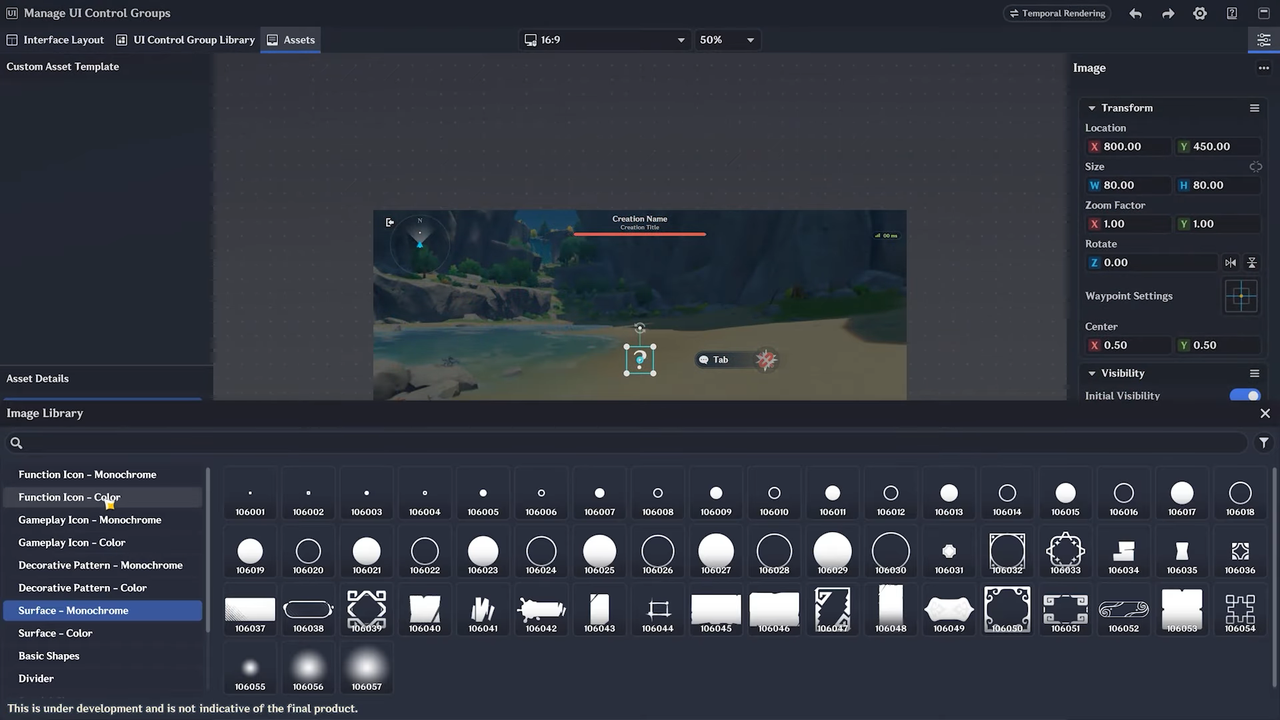This screenshot has width=1280, height=720.
Task: Click the Image Library search box
Action: (x=628, y=442)
